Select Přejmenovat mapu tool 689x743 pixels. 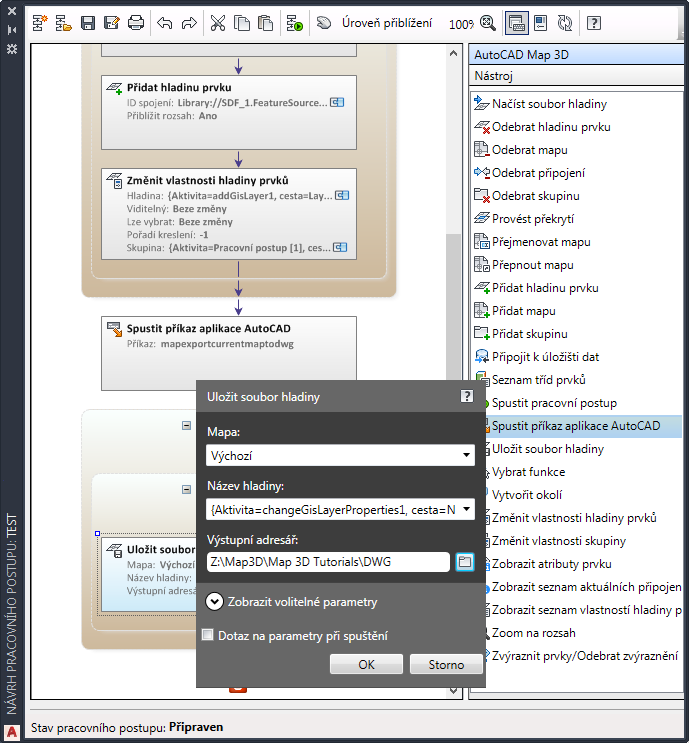coord(533,242)
